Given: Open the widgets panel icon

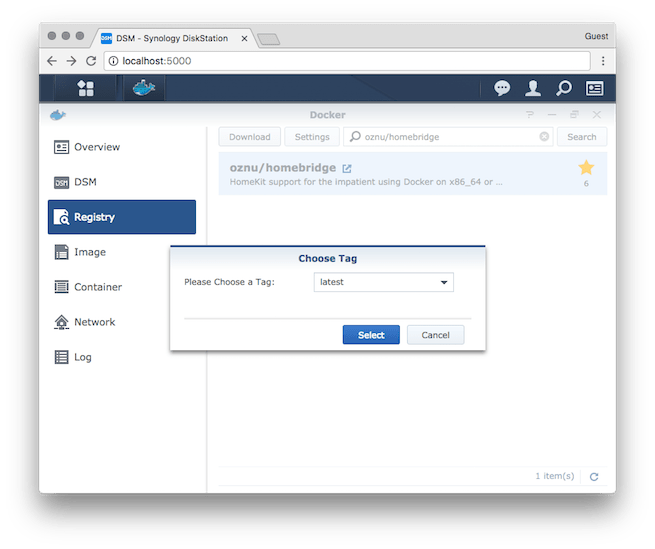Looking at the screenshot, I should 594,88.
